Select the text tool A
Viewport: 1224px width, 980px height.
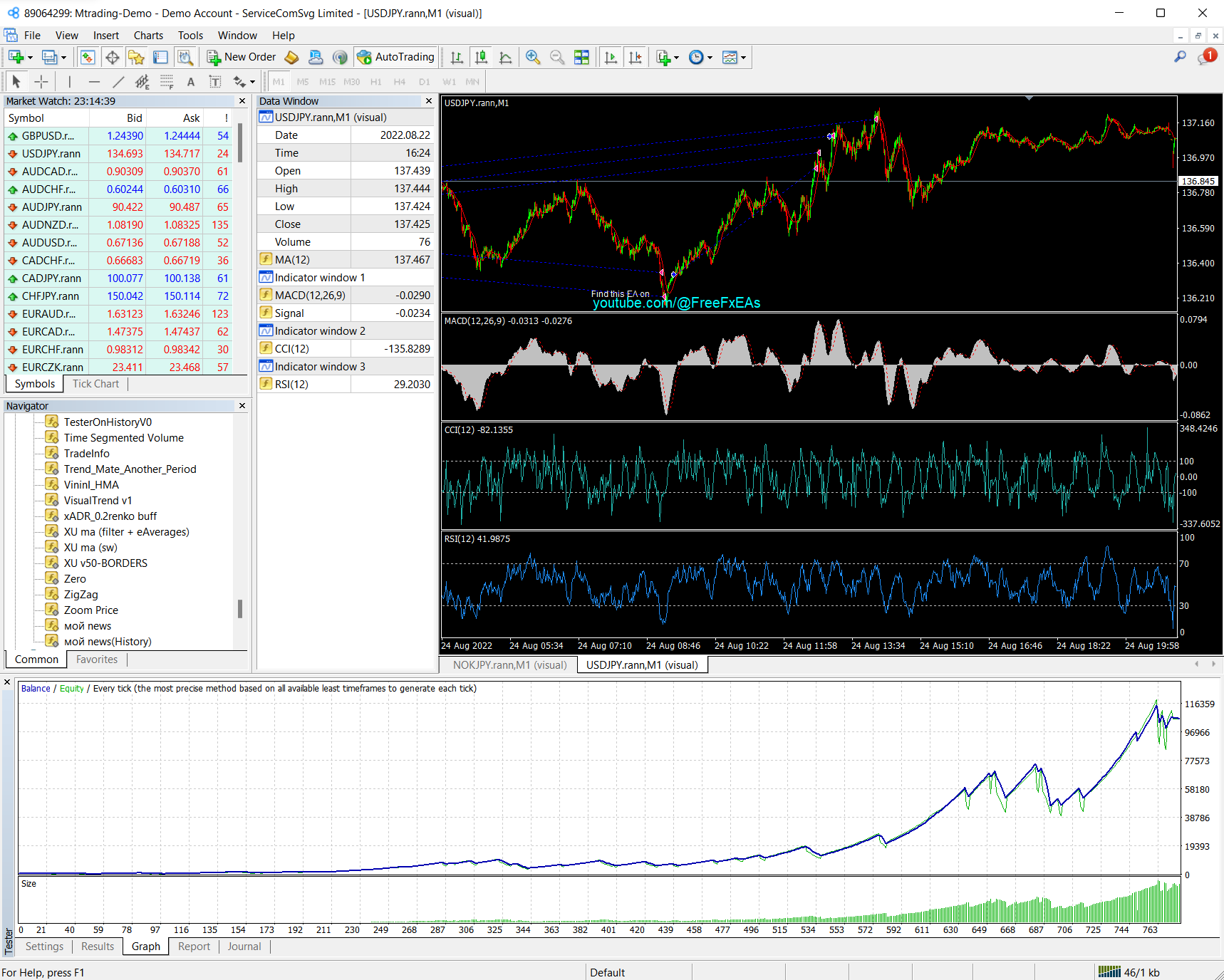click(x=191, y=82)
